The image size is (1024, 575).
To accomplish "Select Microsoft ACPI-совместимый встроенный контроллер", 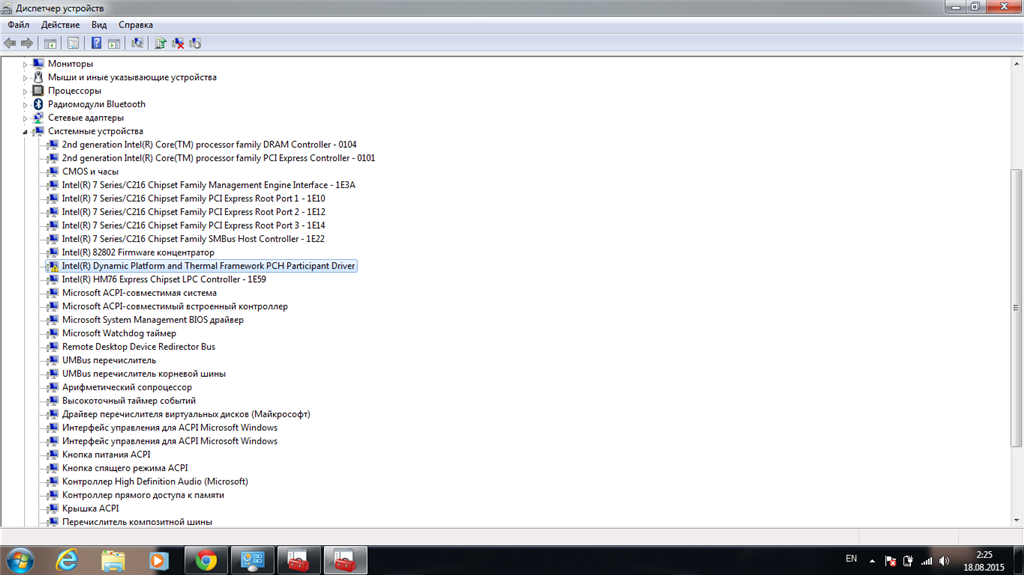I will click(x=175, y=306).
